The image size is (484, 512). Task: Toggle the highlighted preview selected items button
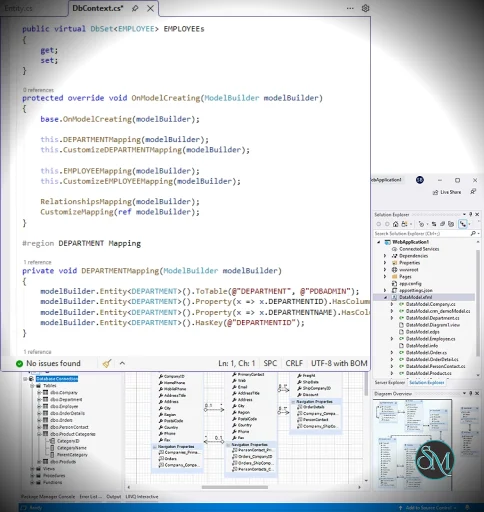tap(463, 224)
